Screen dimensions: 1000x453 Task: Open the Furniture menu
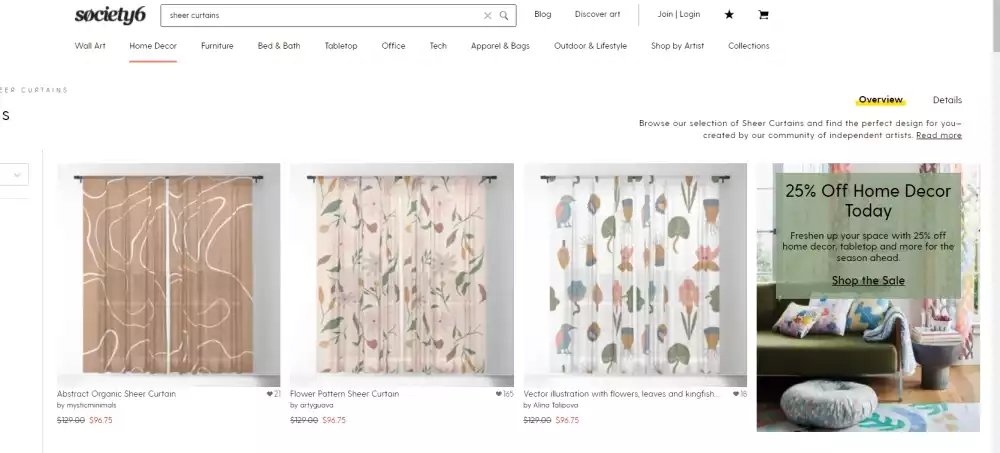217,46
